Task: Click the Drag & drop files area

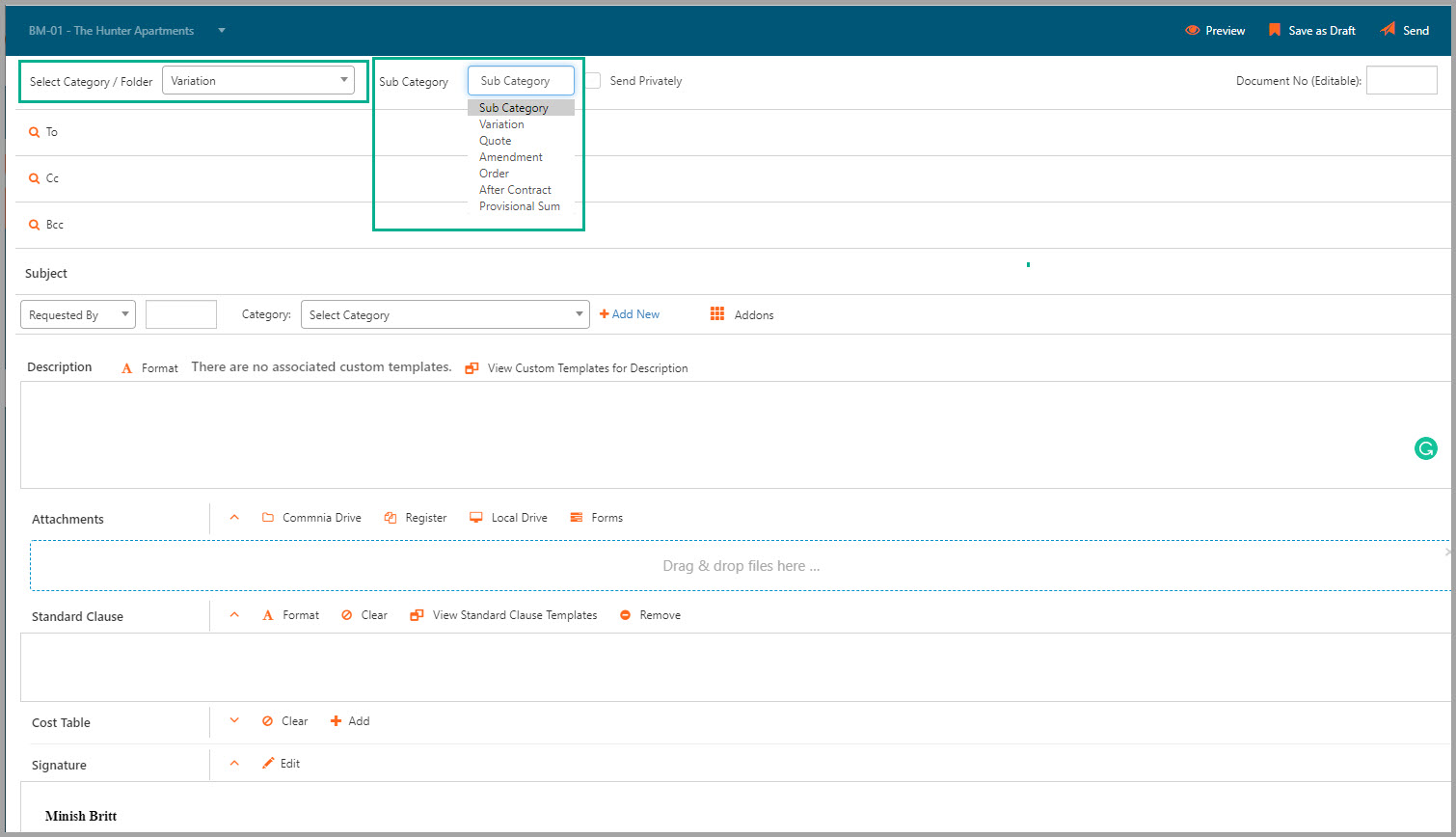Action: click(x=741, y=566)
